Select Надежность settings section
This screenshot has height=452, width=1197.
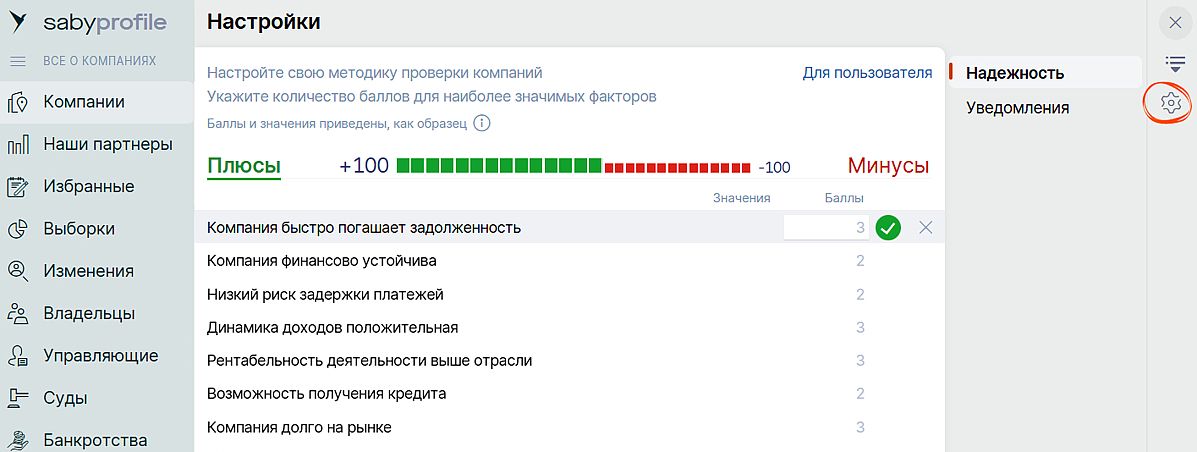pyautogui.click(x=1014, y=73)
